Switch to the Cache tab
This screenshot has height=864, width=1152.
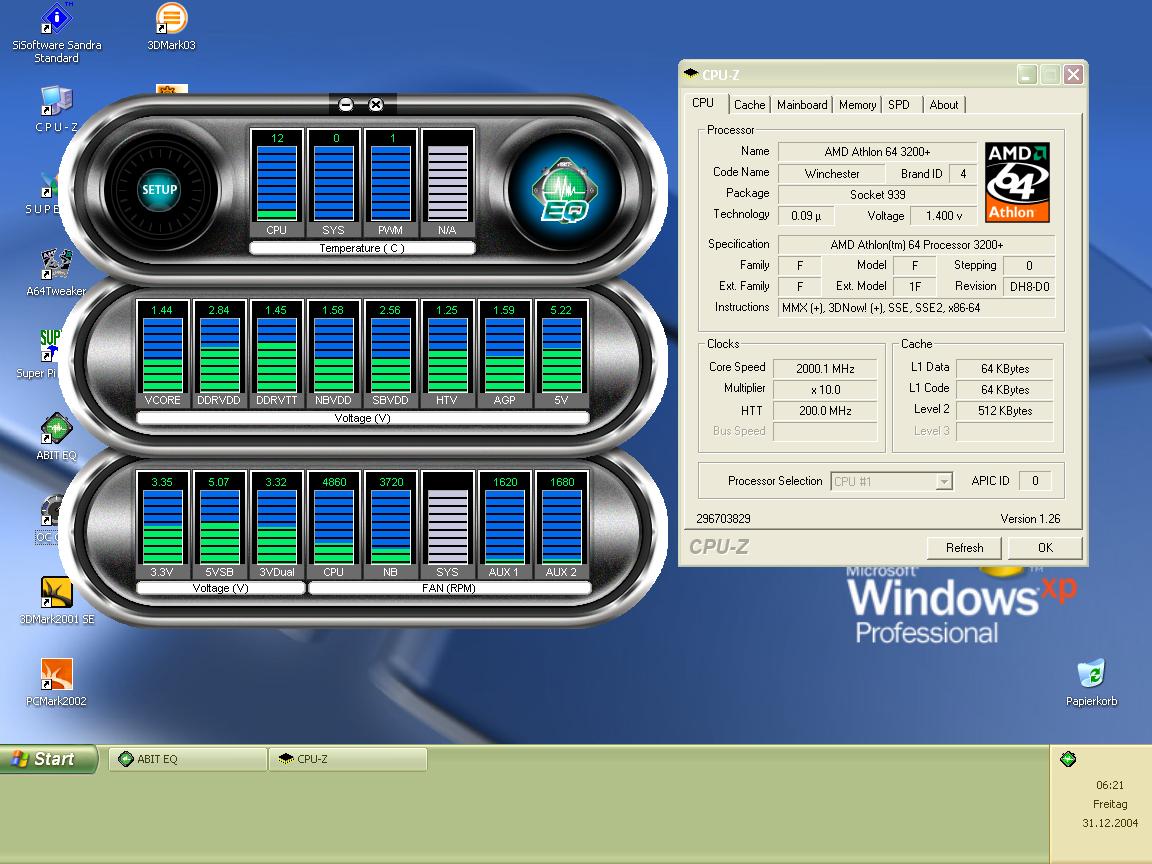[x=749, y=105]
